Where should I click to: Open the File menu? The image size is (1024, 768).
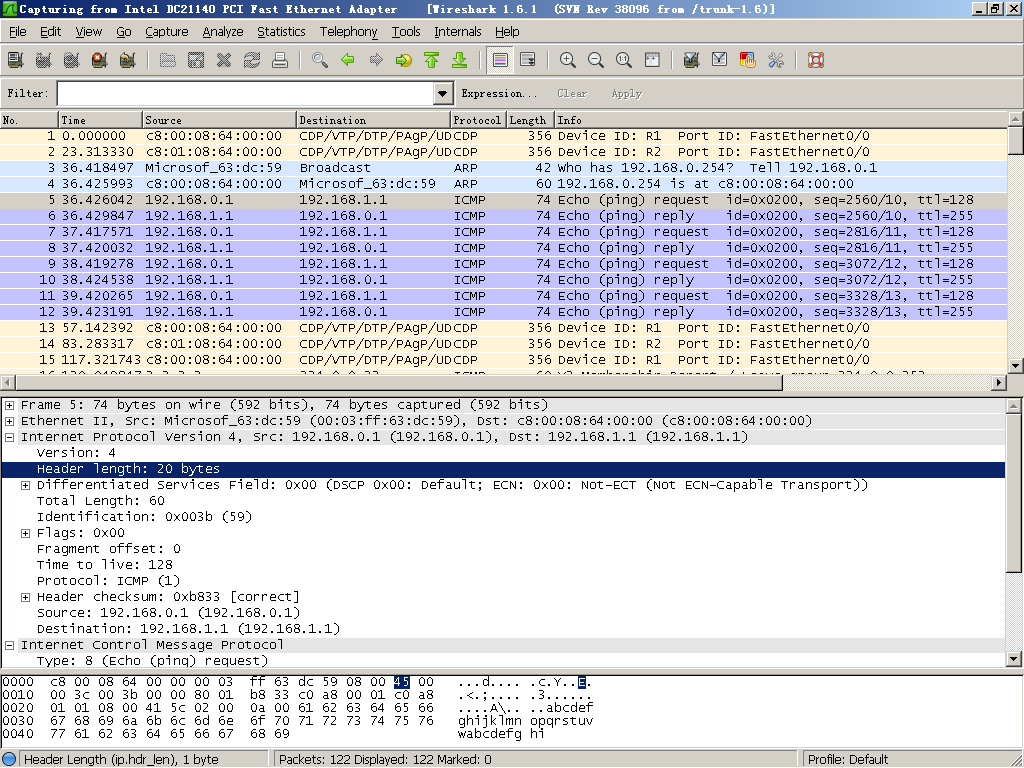[18, 31]
